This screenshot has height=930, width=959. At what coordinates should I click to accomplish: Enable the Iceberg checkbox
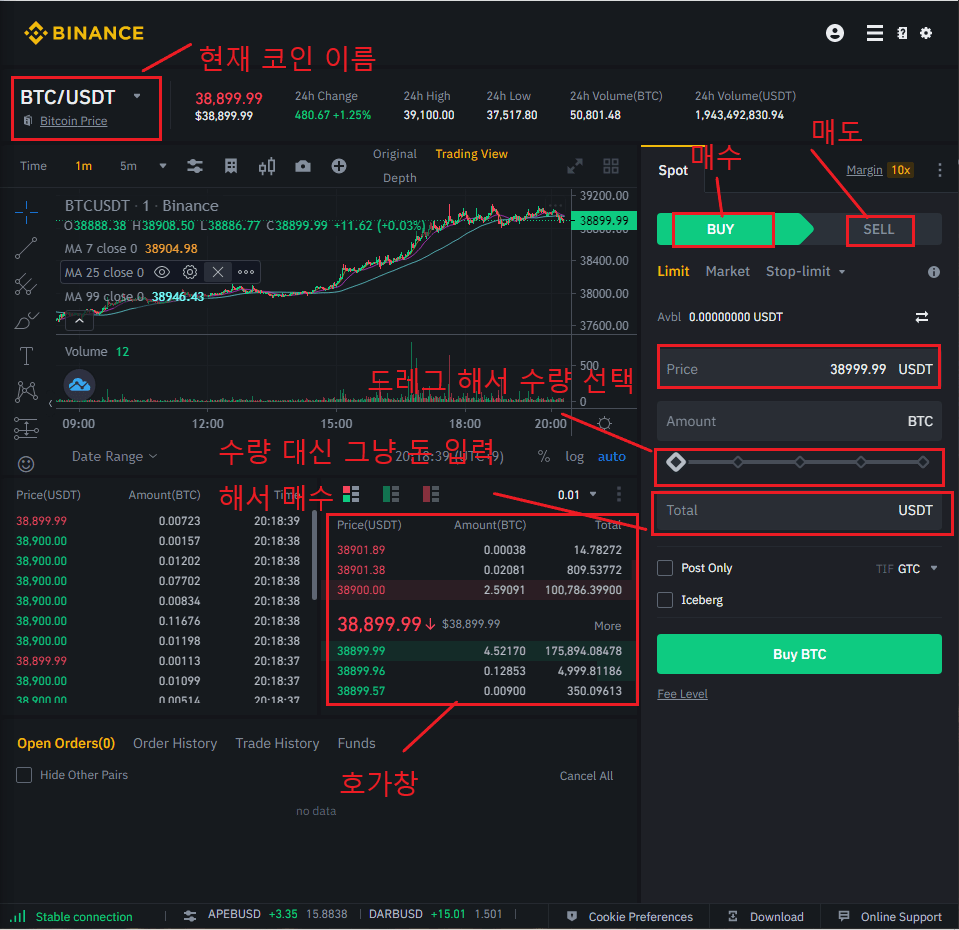pos(665,600)
